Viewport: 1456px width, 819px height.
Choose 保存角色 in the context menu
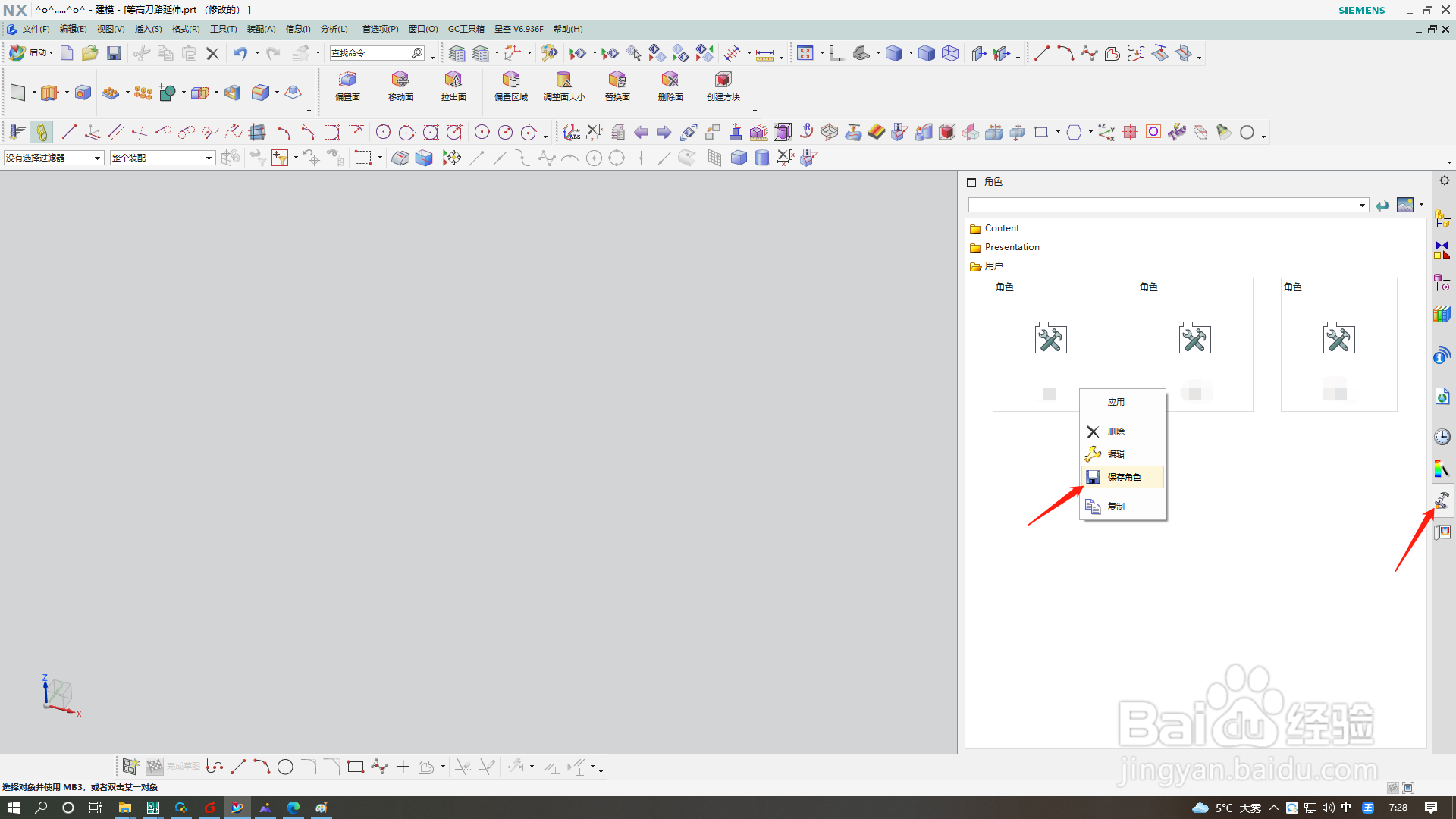tap(1124, 477)
